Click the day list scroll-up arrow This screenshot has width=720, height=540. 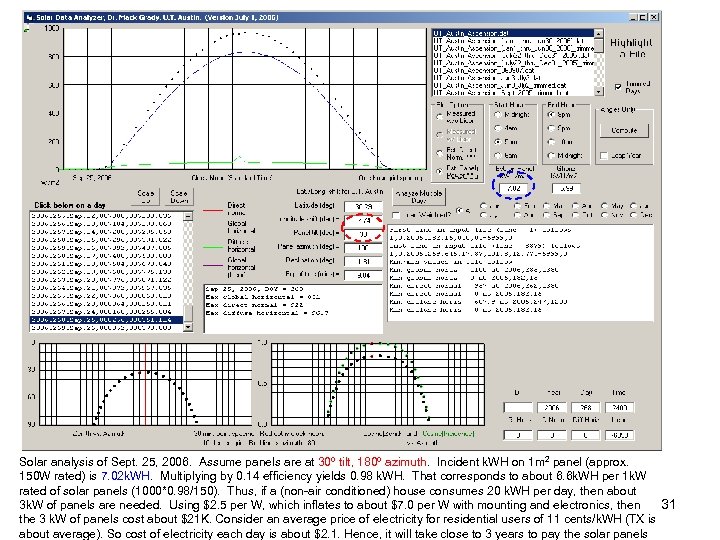[x=188, y=216]
